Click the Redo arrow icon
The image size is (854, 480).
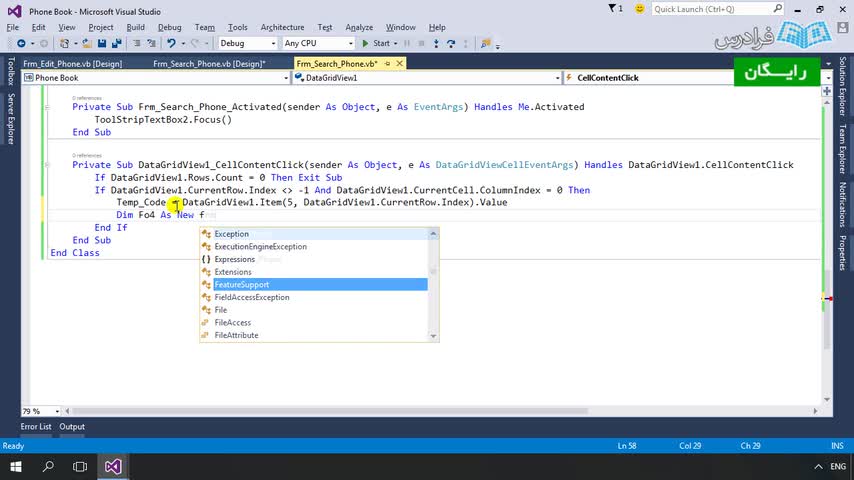[194, 43]
